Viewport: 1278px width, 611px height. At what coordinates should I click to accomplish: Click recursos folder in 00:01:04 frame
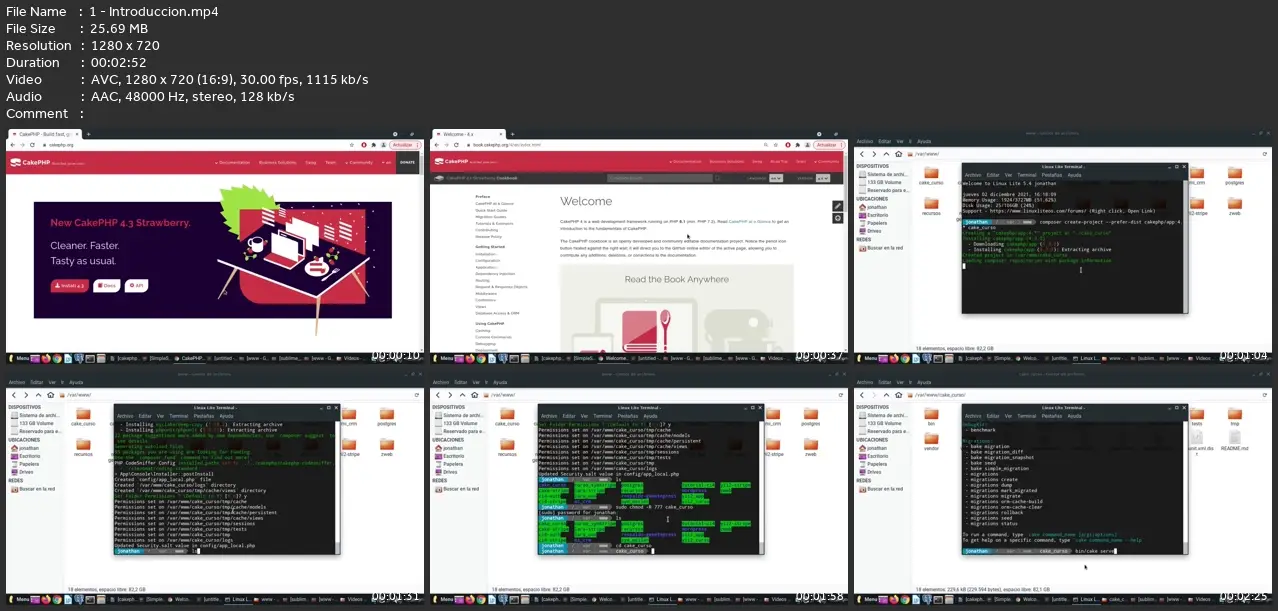click(931, 206)
